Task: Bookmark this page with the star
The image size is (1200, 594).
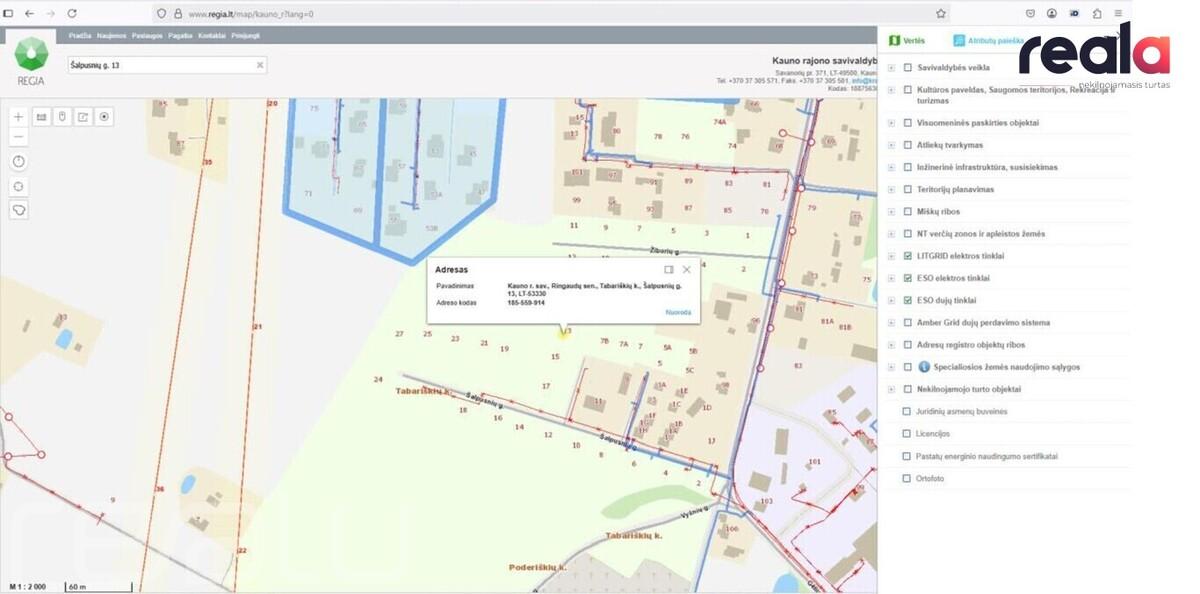Action: click(941, 14)
